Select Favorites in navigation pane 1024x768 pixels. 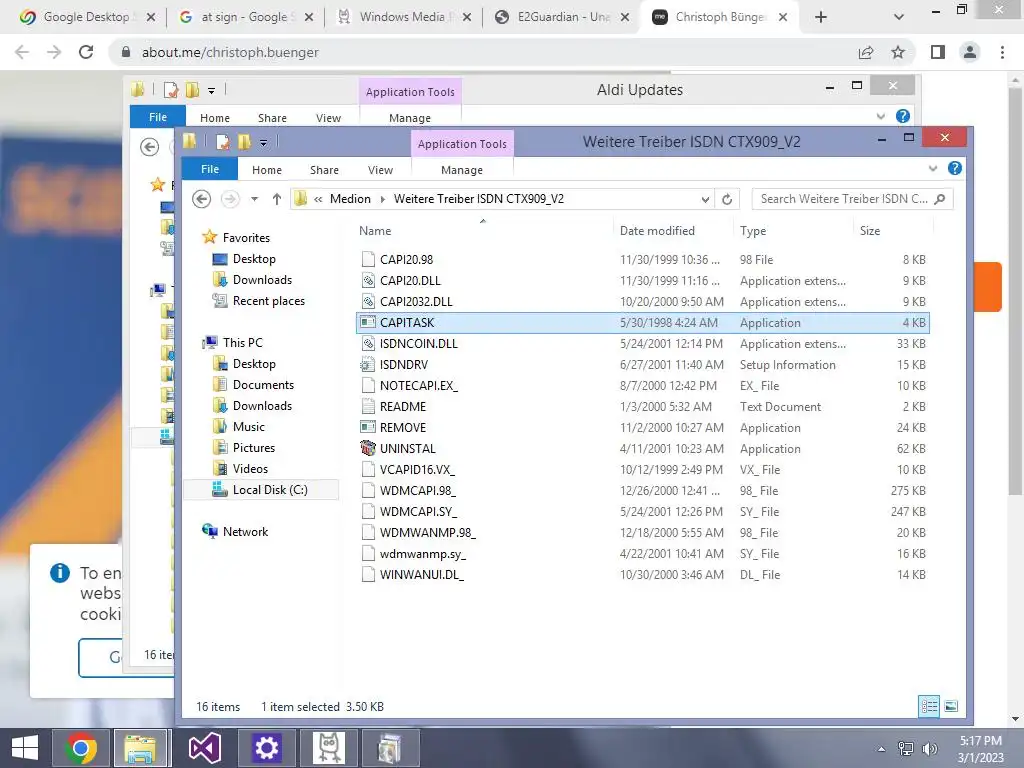tap(246, 238)
